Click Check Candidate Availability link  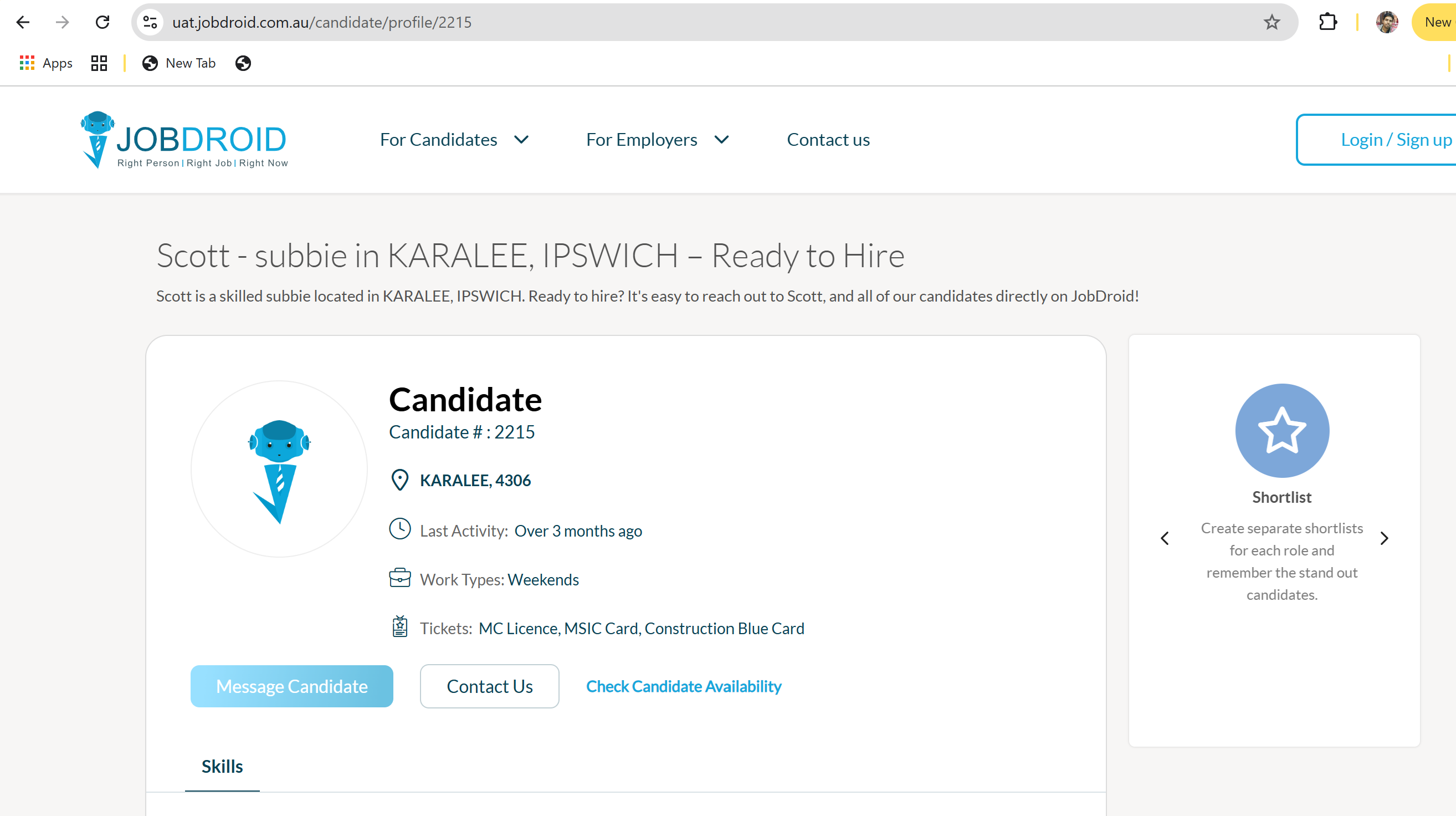click(683, 686)
